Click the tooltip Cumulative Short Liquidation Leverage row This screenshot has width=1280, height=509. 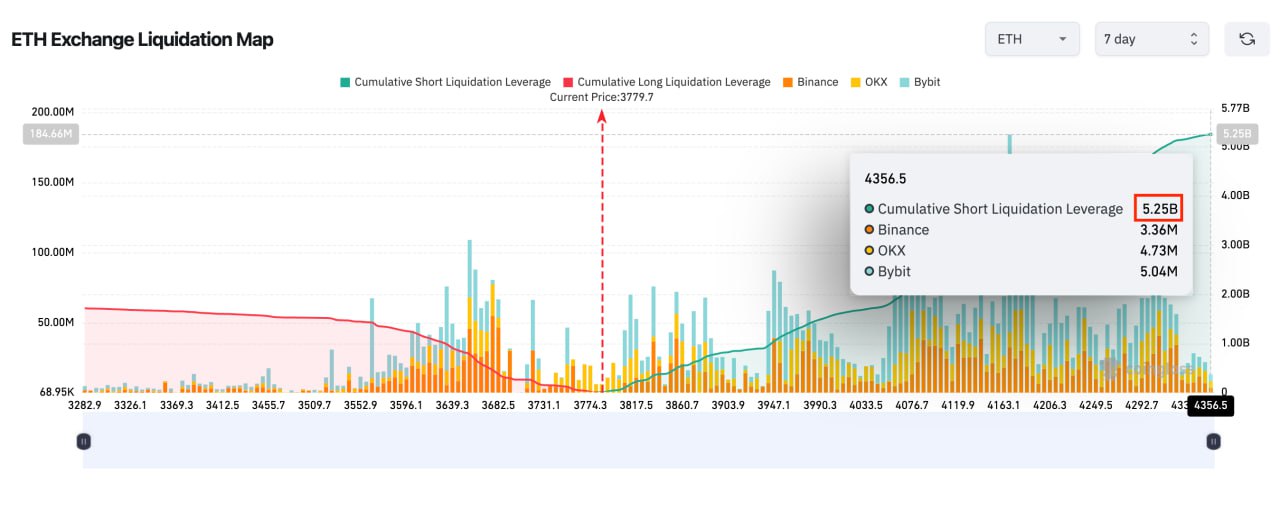(x=1023, y=209)
